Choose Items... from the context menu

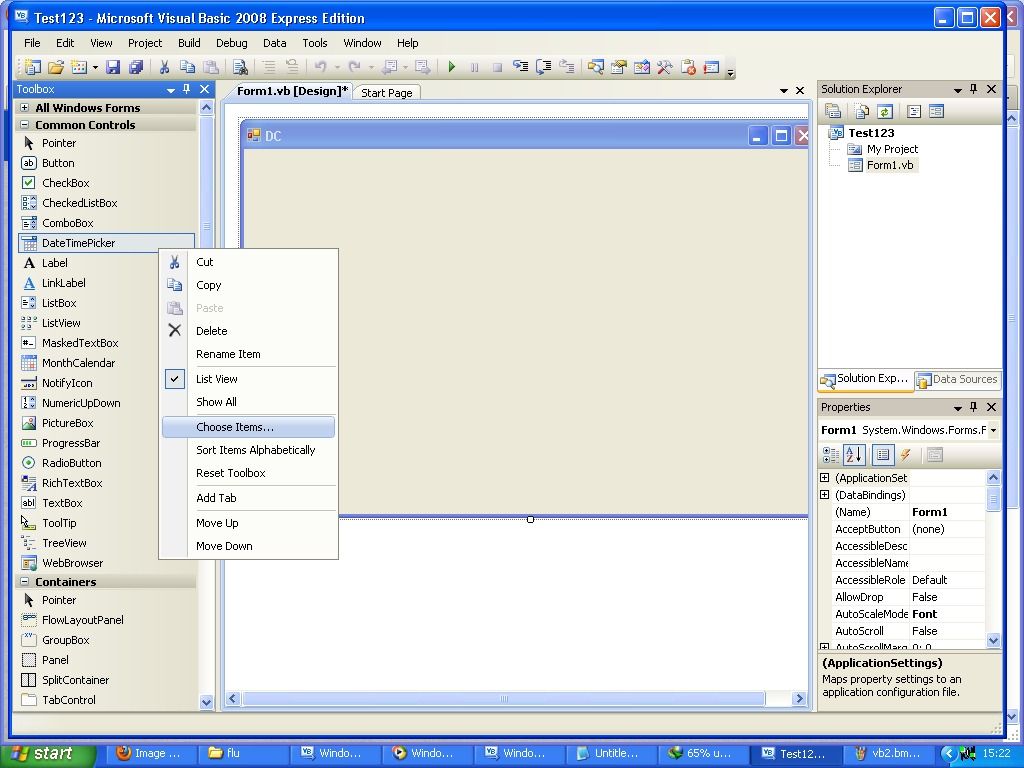pos(248,427)
